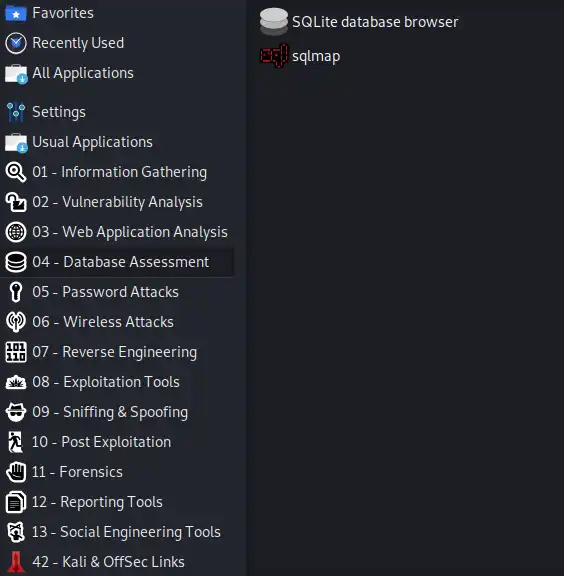This screenshot has width=564, height=576.
Task: Click the SQLite database browser icon
Action: pyautogui.click(x=274, y=22)
